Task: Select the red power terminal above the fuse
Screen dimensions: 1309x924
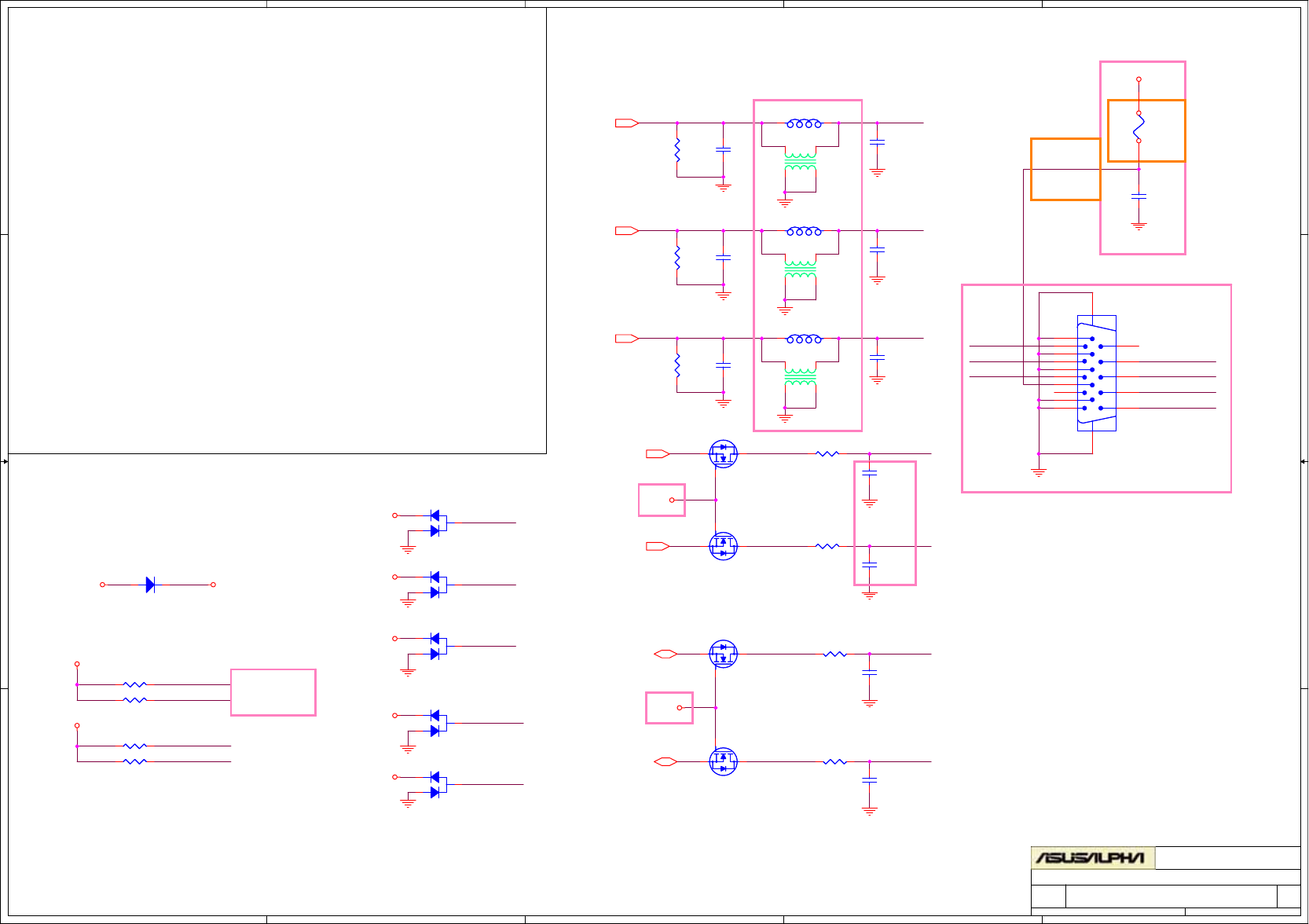Action: [1138, 79]
